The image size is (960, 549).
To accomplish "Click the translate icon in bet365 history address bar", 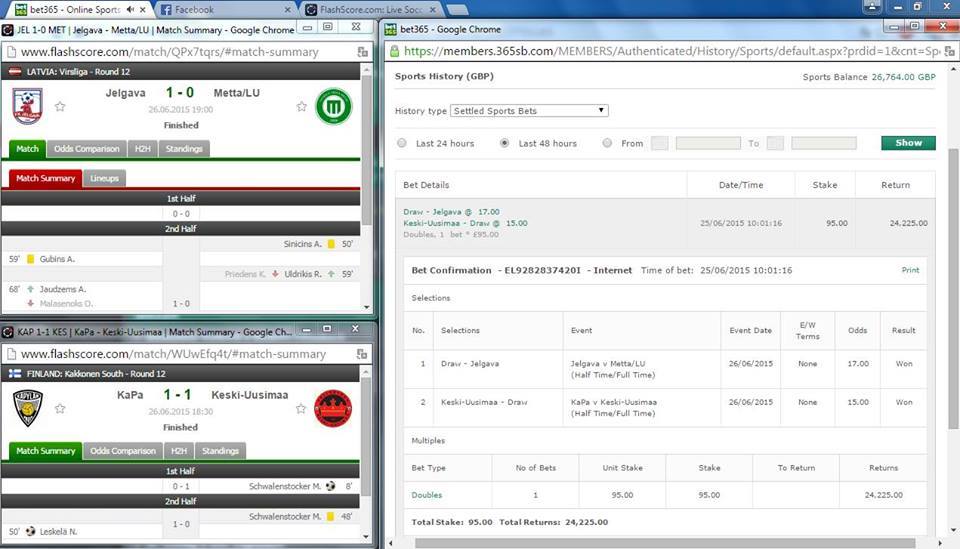I will (949, 51).
